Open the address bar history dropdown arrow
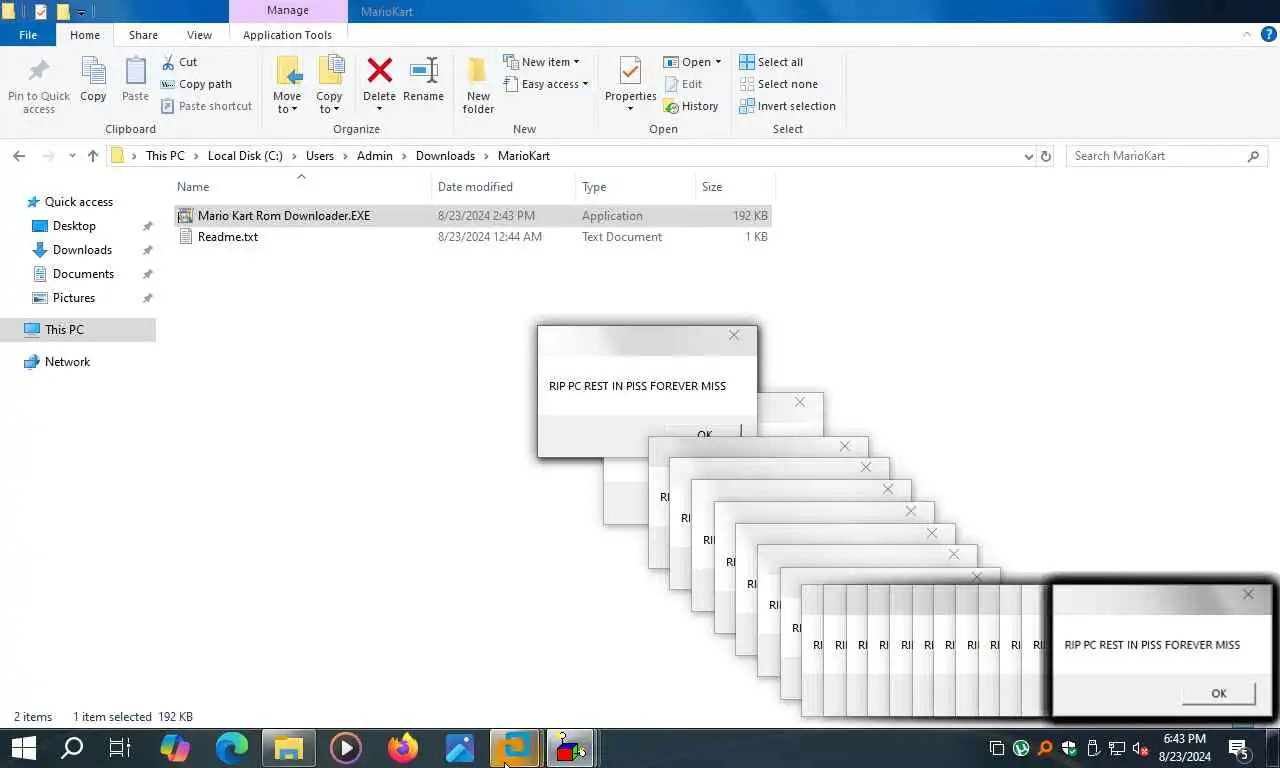 (1028, 156)
